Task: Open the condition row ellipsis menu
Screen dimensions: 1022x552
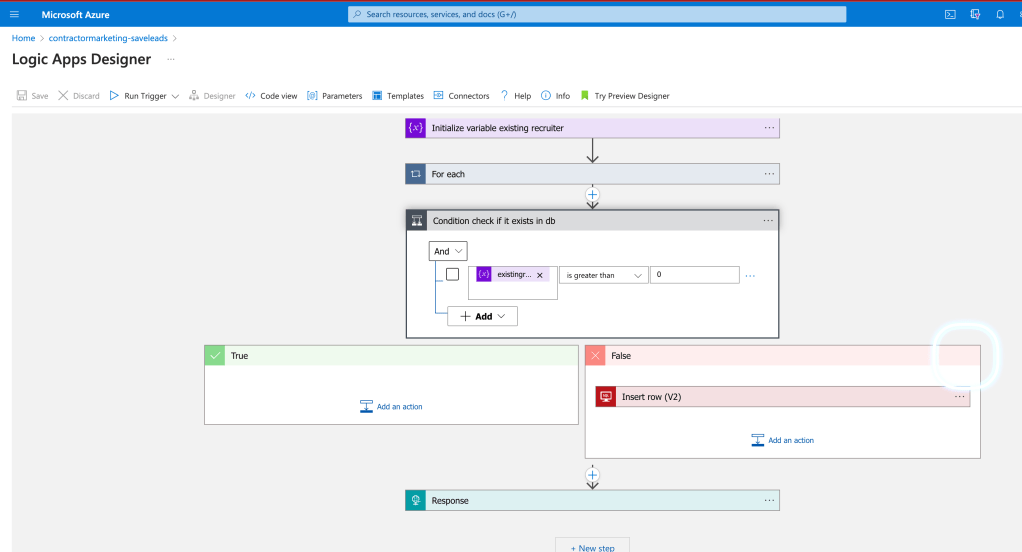Action: (750, 276)
